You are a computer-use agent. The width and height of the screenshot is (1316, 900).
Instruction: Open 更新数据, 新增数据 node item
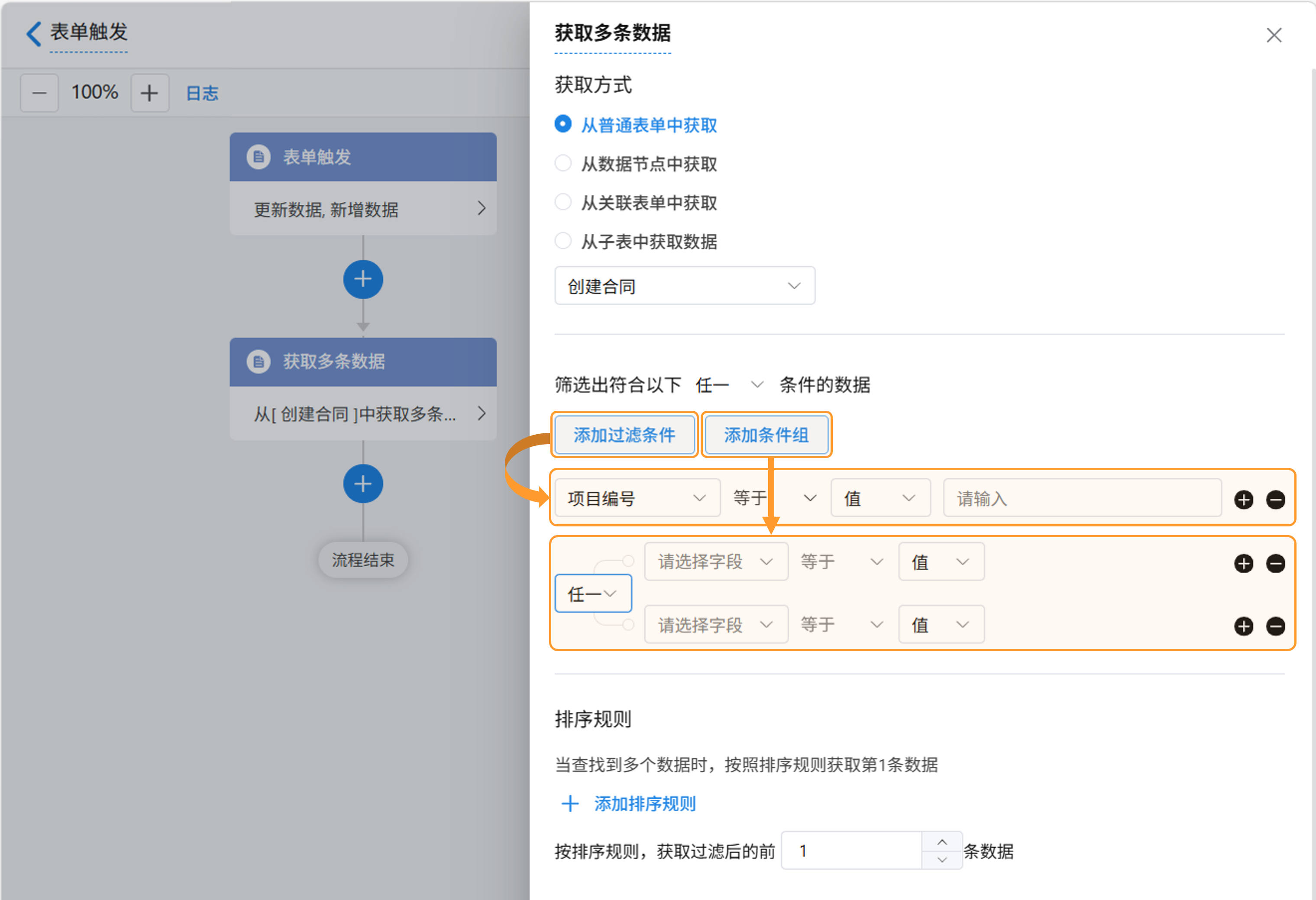pos(363,209)
